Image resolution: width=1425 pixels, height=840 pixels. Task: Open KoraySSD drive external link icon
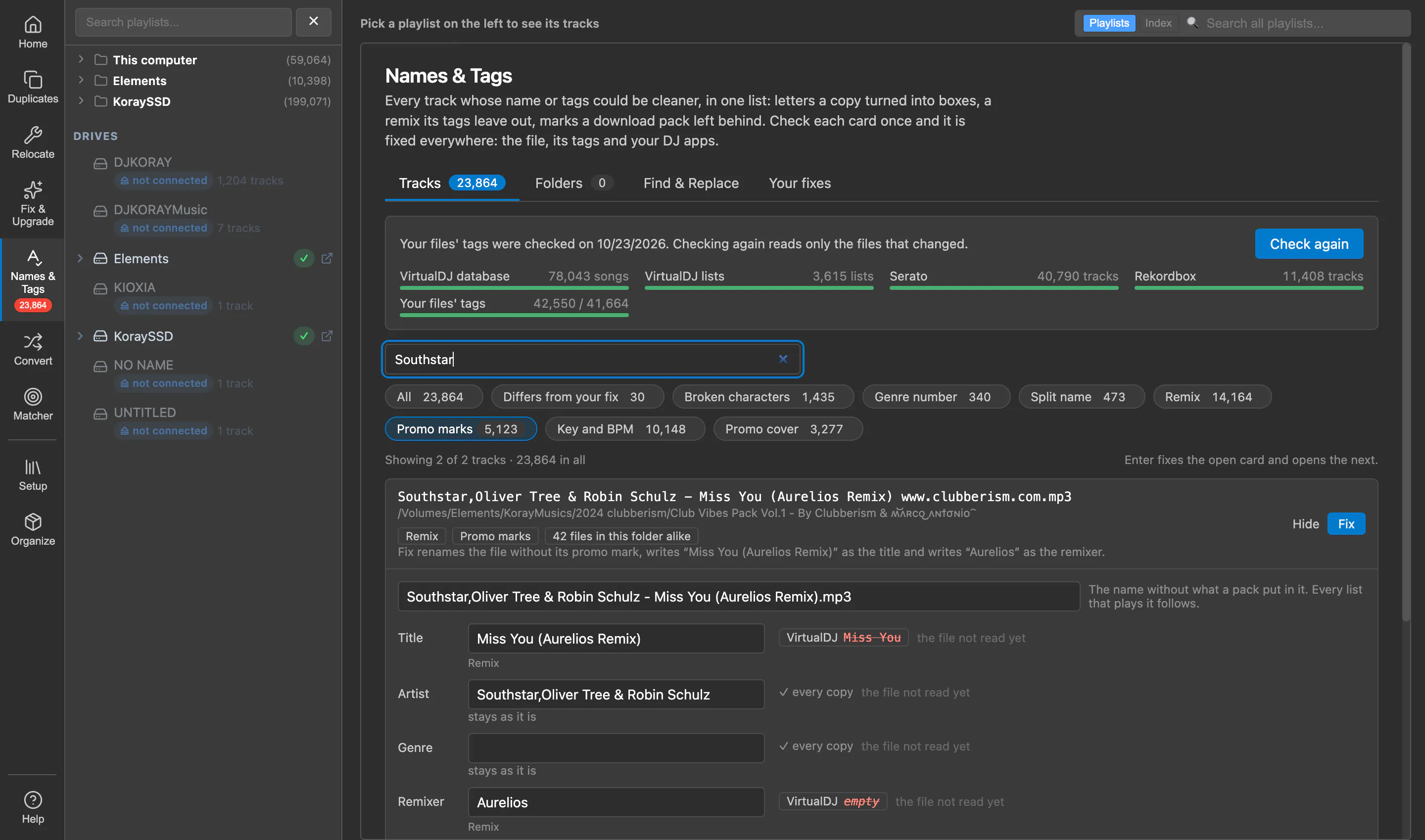tap(327, 336)
